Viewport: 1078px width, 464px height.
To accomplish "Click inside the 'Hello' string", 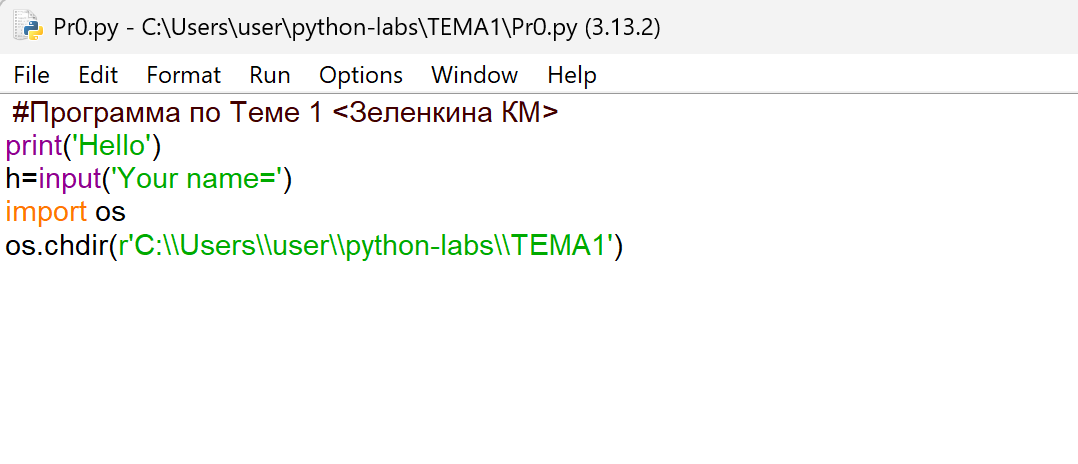I will pos(112,147).
